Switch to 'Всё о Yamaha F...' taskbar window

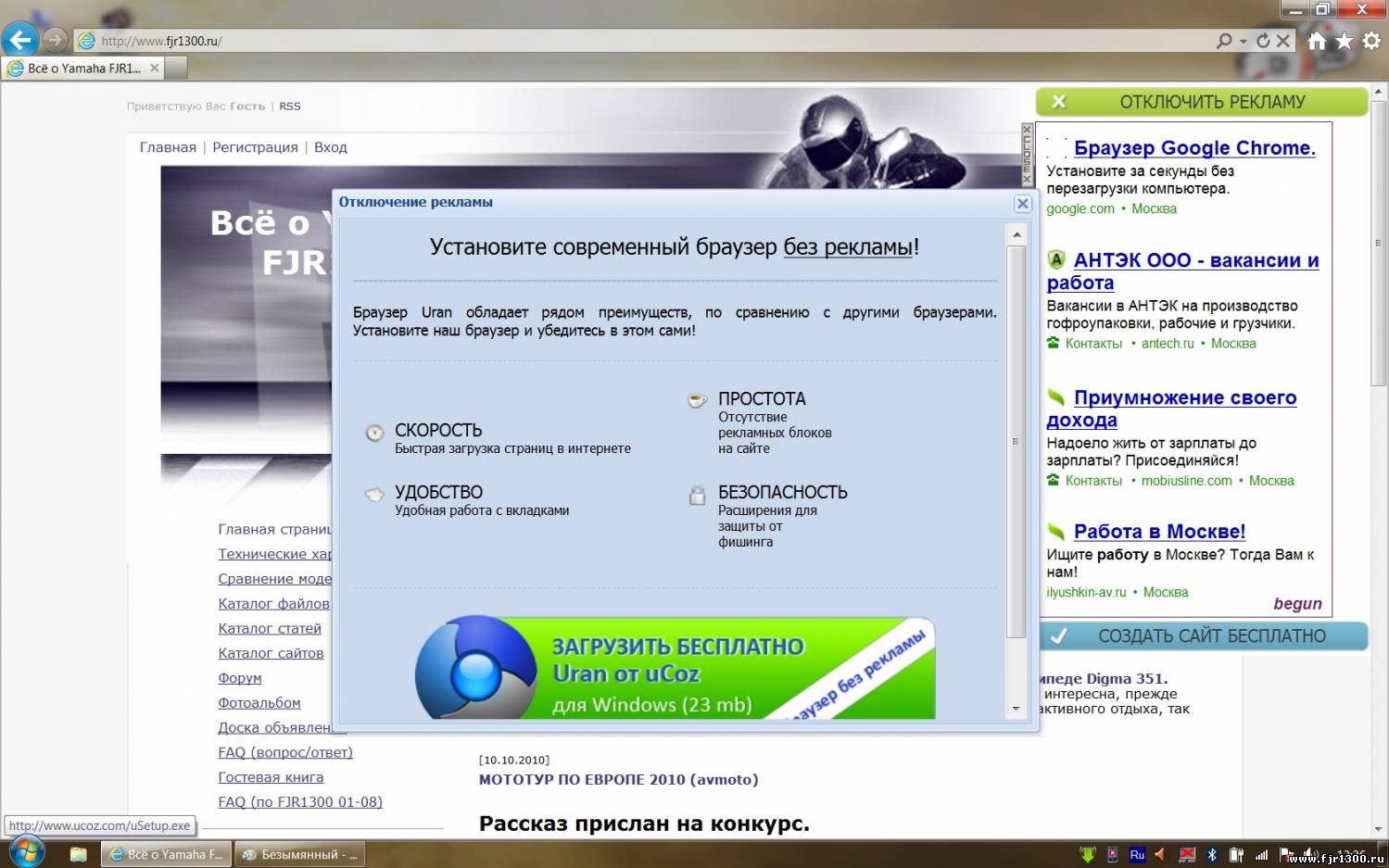click(166, 854)
